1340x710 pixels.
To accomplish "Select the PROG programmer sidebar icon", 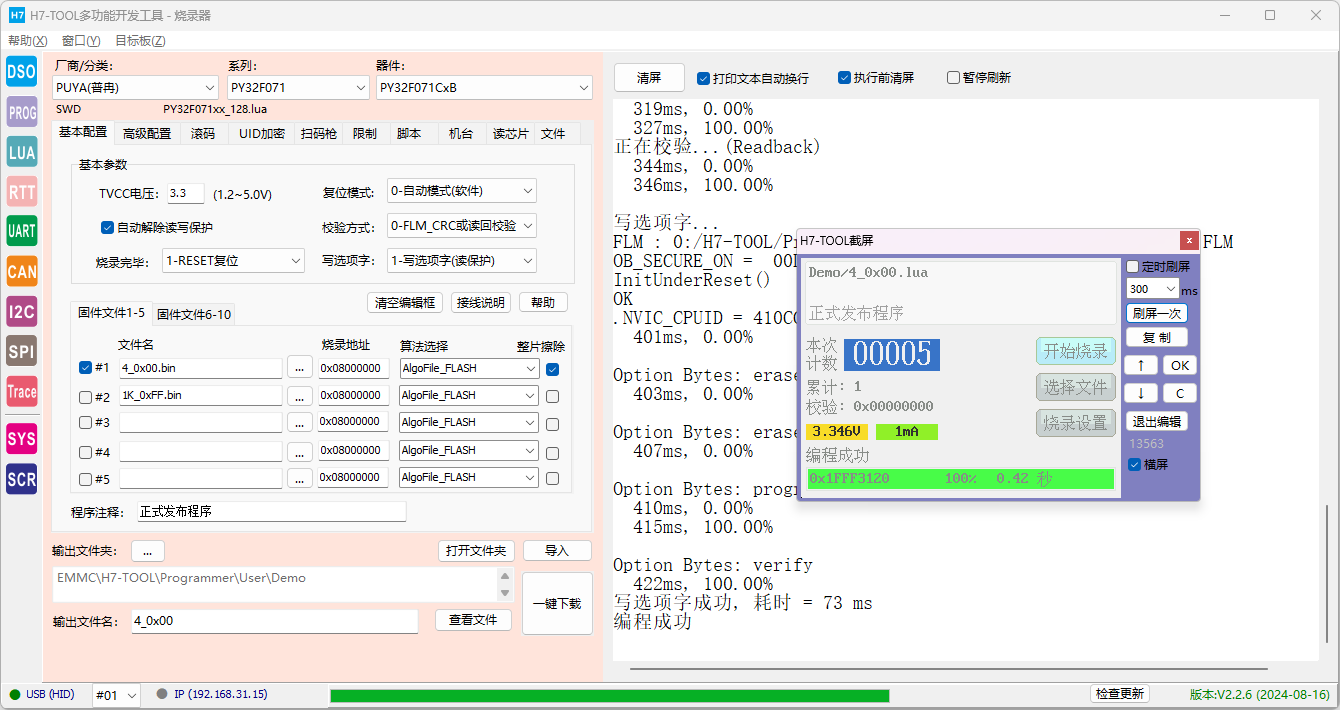I will click(22, 113).
